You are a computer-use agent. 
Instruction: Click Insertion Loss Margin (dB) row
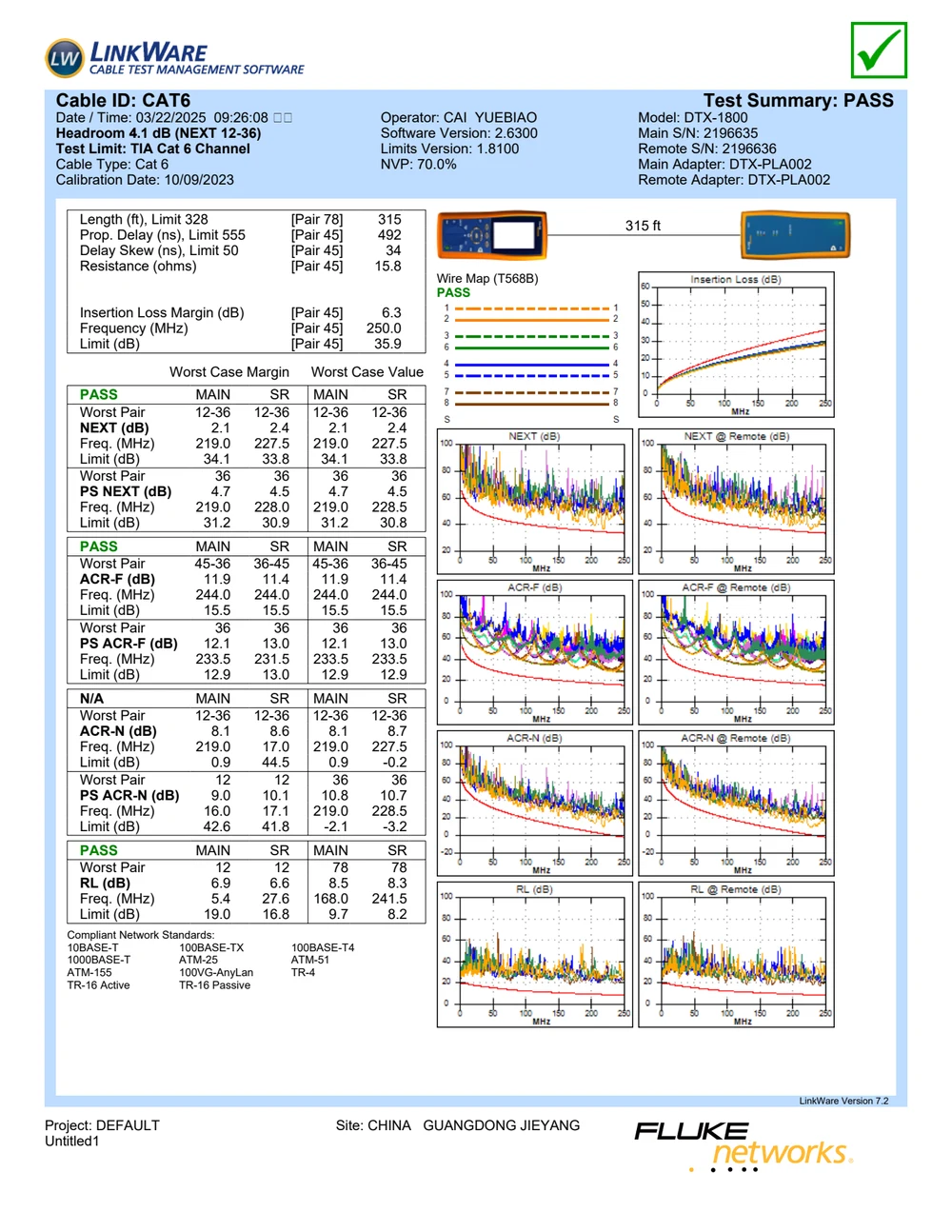coord(241,312)
